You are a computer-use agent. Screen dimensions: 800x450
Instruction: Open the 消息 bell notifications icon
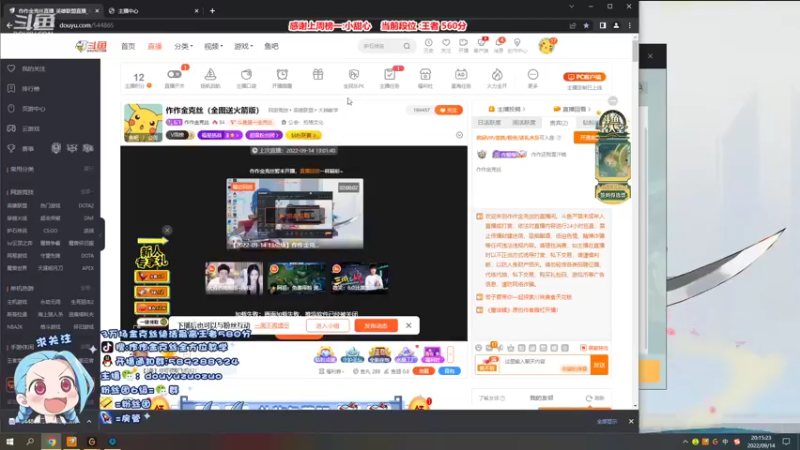coord(498,43)
